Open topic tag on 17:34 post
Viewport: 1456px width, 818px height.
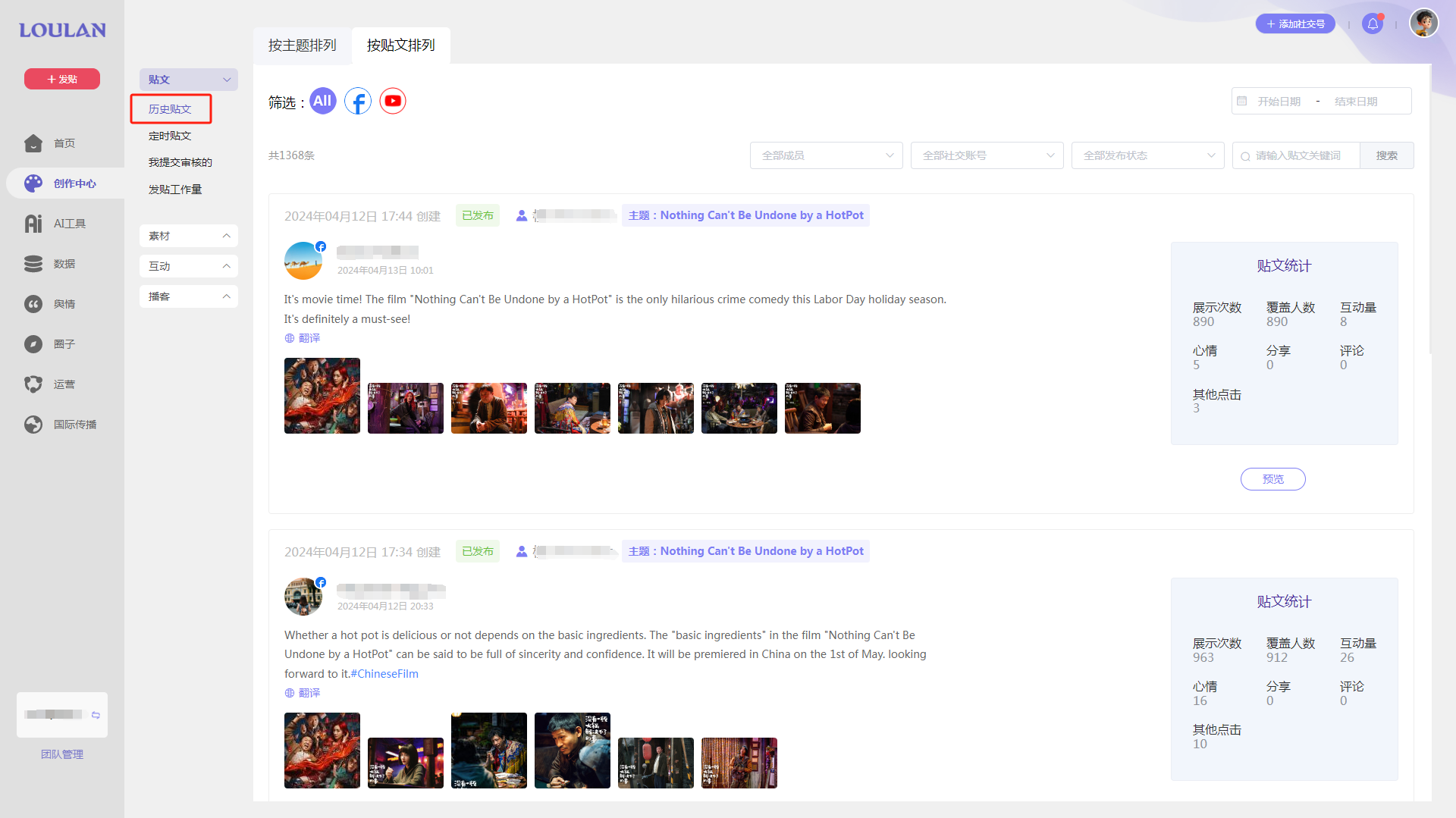point(745,551)
